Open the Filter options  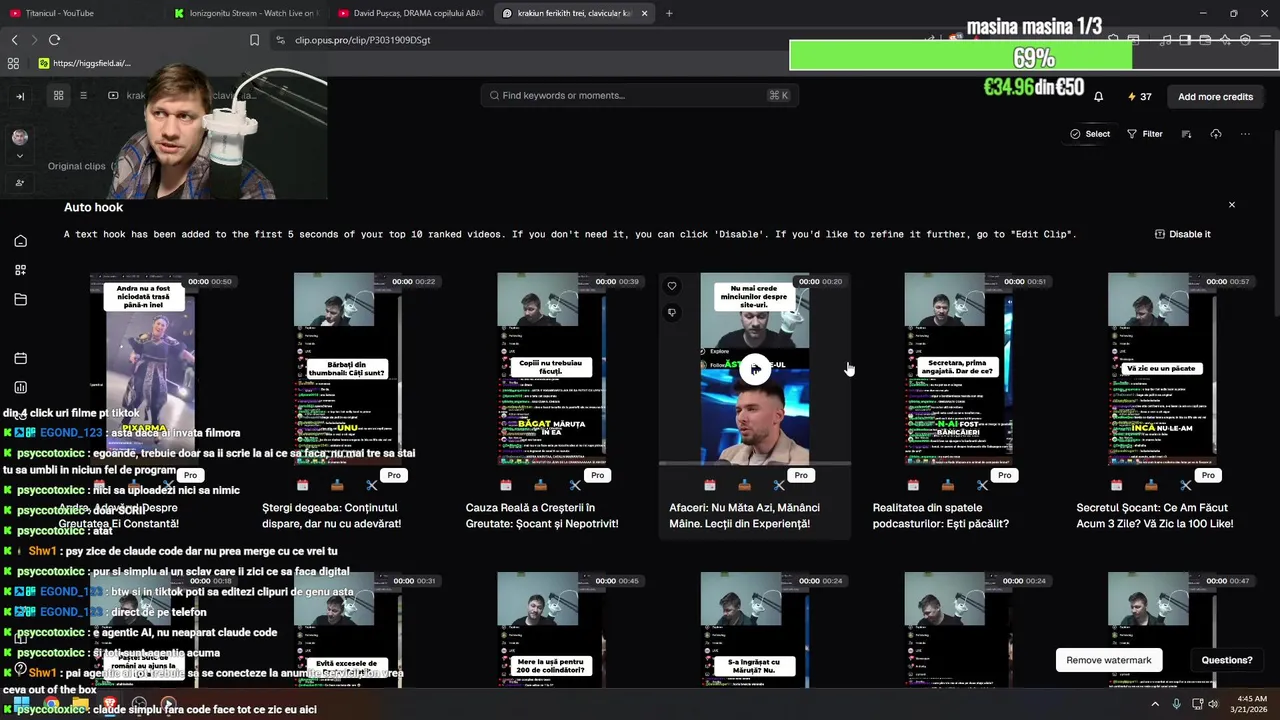pos(1145,134)
